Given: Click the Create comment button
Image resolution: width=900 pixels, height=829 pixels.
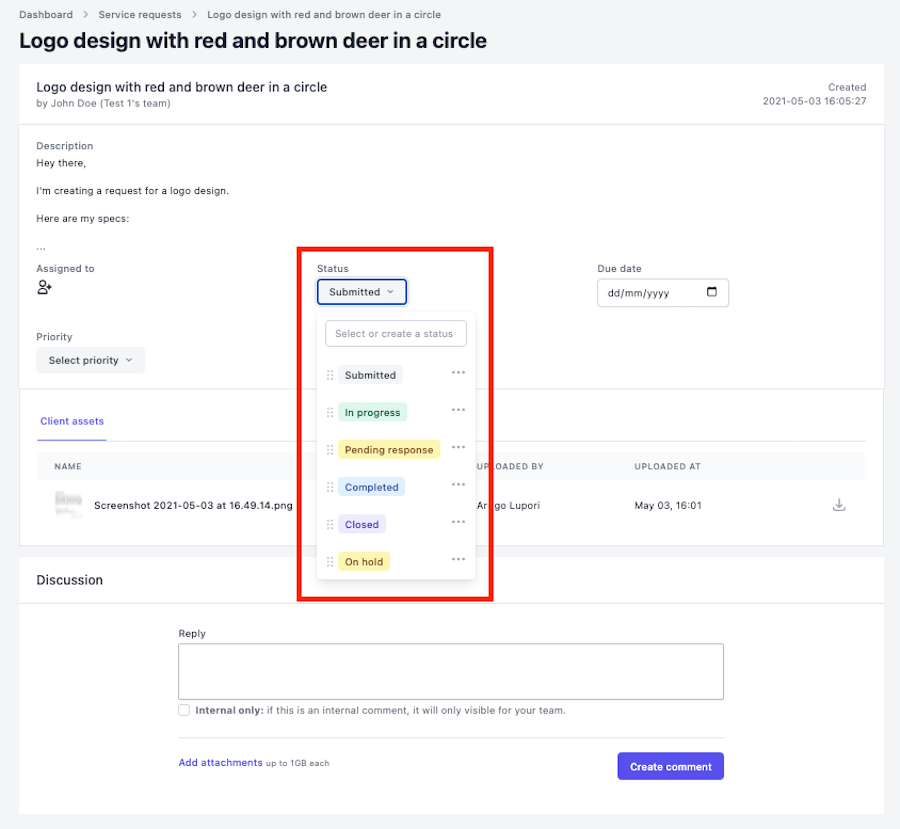Looking at the screenshot, I should click(x=670, y=765).
